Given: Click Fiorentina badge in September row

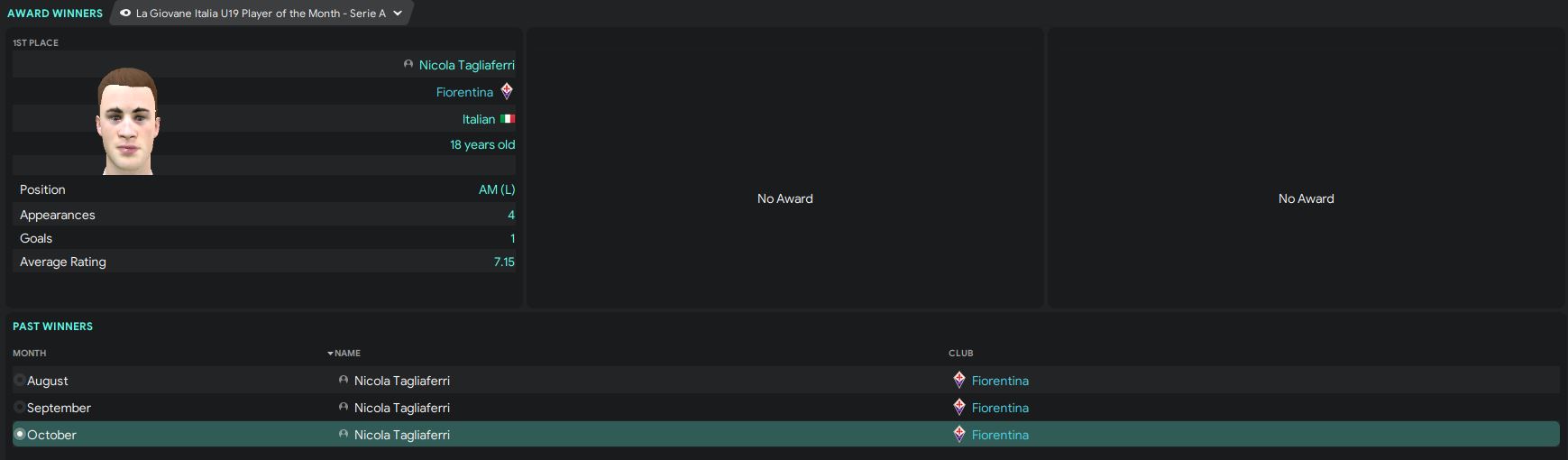Looking at the screenshot, I should click(959, 408).
